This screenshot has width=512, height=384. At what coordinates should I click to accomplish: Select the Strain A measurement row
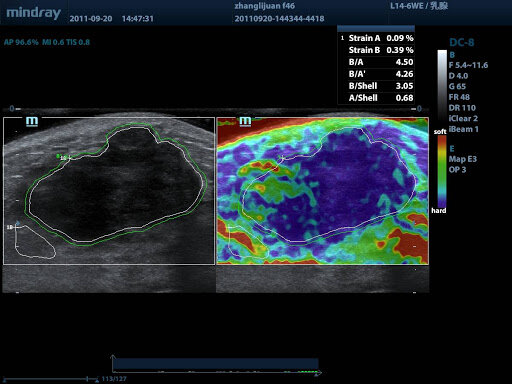tap(376, 38)
